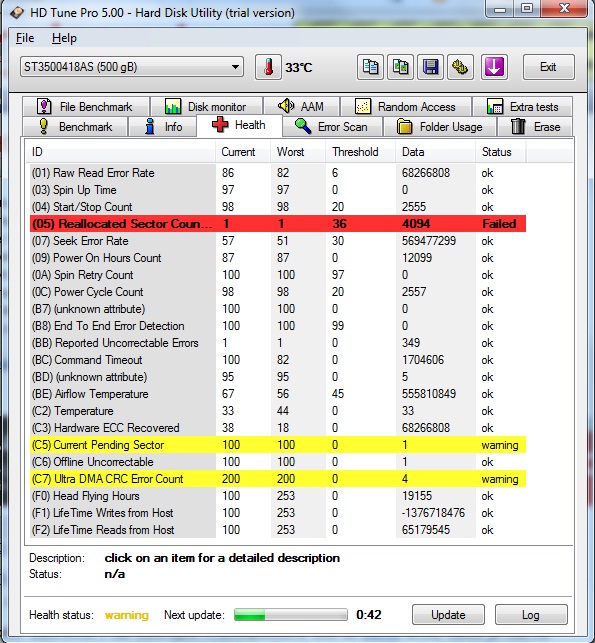Select the Power On Hours Count row
The height and width of the screenshot is (643, 595).
click(x=278, y=258)
